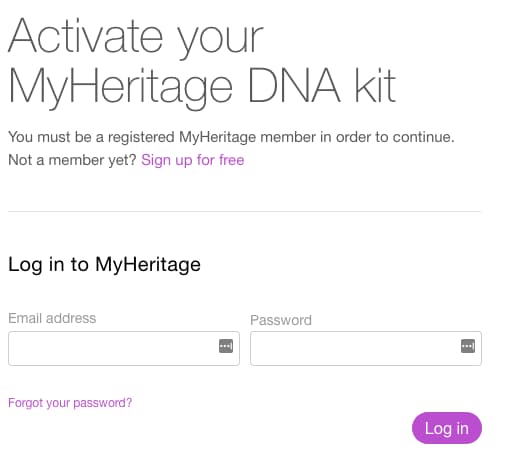Click MyHeritage in the large page title
Screen dimensions: 514x459
120,88
